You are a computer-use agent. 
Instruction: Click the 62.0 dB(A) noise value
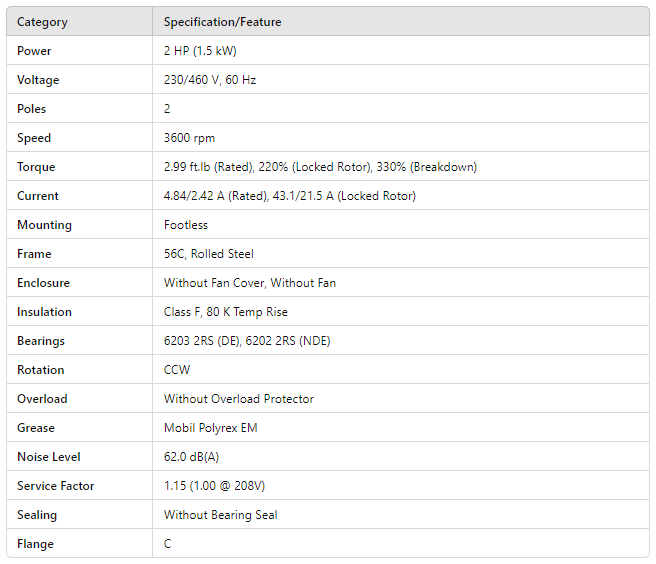[194, 457]
